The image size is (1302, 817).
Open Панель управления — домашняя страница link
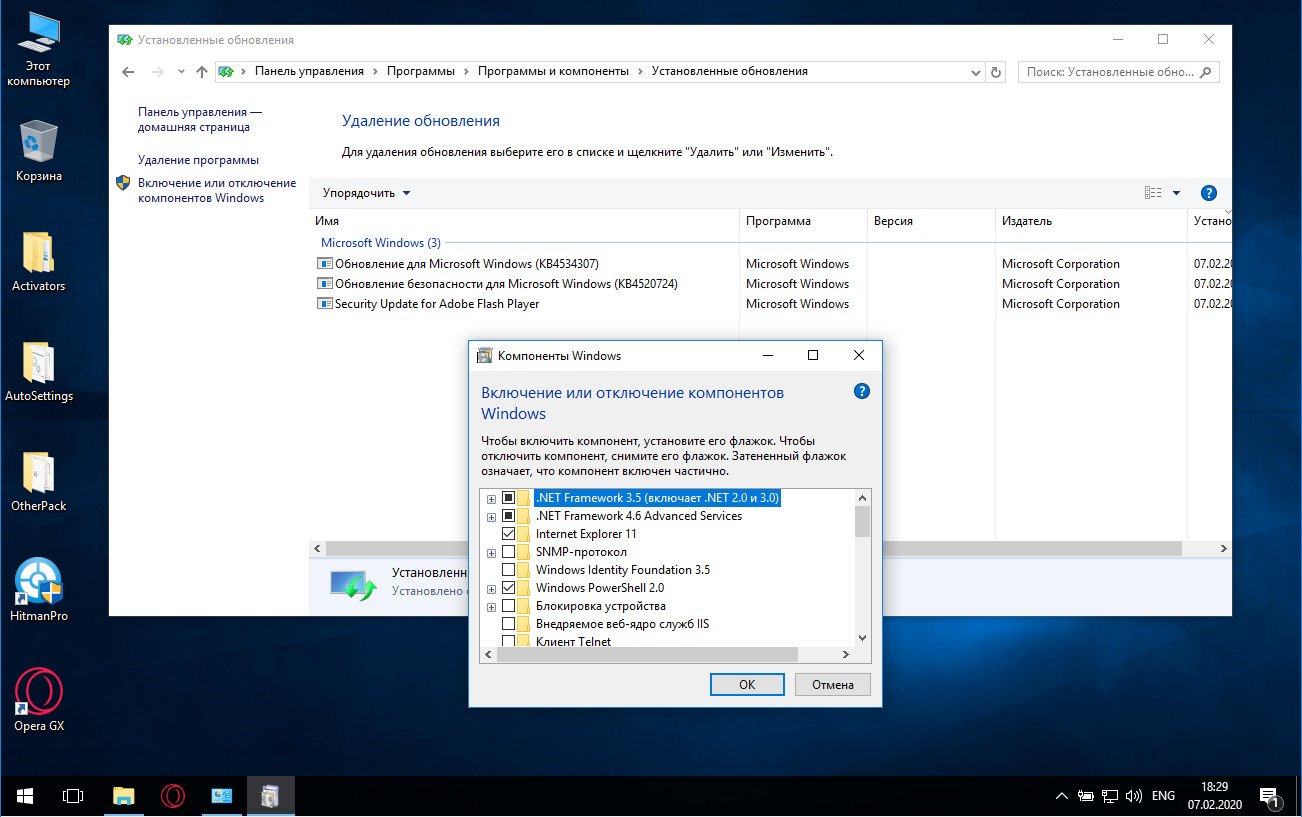pyautogui.click(x=200, y=120)
